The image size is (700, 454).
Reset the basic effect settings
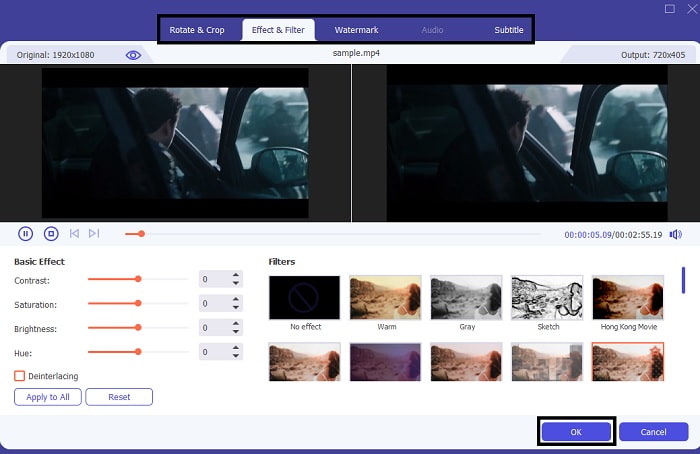(119, 397)
